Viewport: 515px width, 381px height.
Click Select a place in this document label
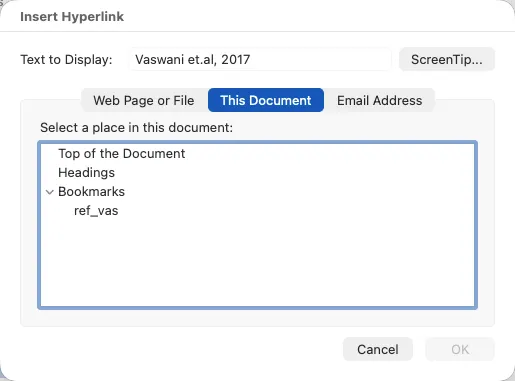pyautogui.click(x=136, y=127)
